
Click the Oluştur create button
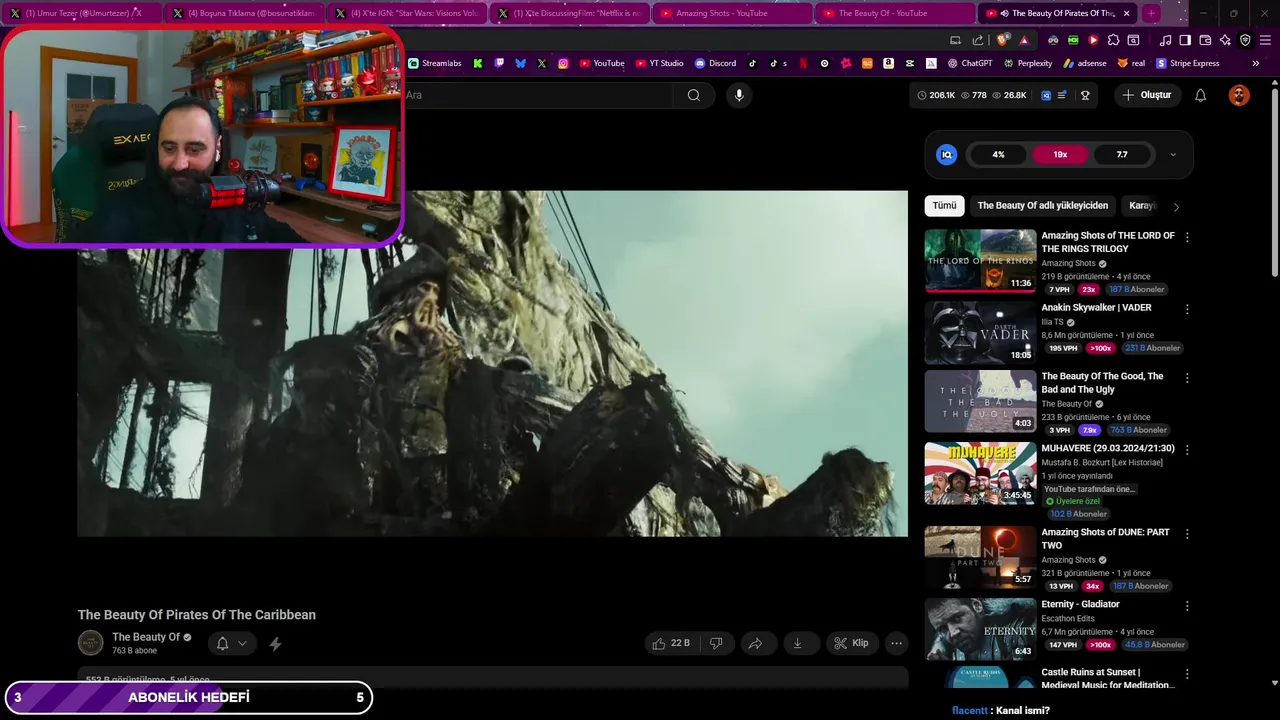(x=1148, y=95)
